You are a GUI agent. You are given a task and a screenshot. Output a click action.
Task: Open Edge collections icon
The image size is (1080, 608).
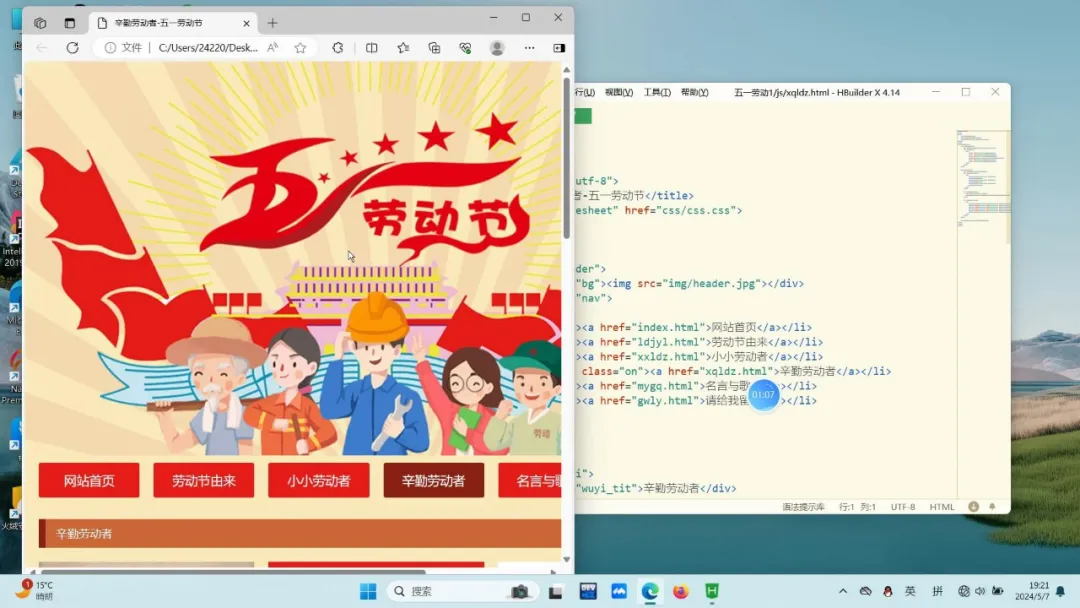434,48
